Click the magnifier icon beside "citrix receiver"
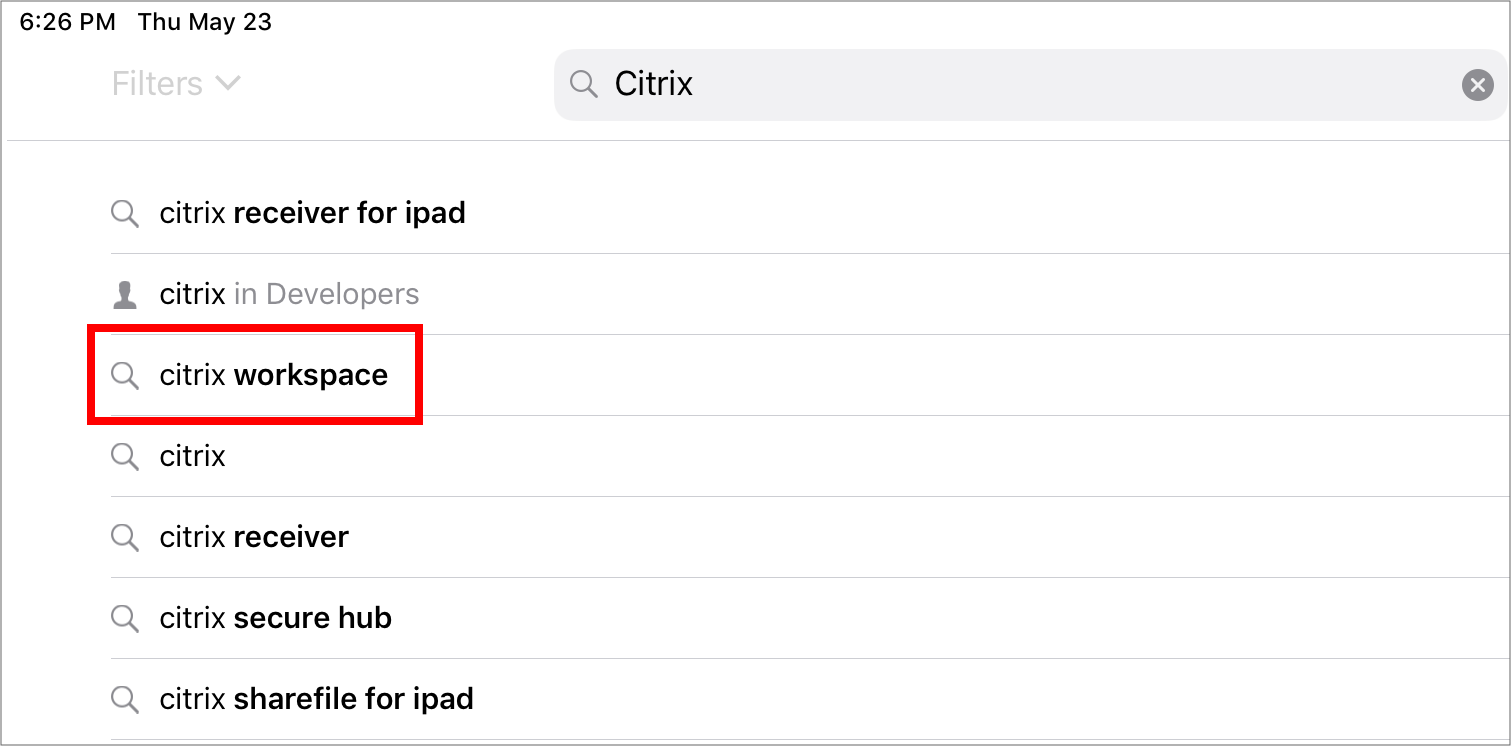1511x746 pixels. coord(125,537)
